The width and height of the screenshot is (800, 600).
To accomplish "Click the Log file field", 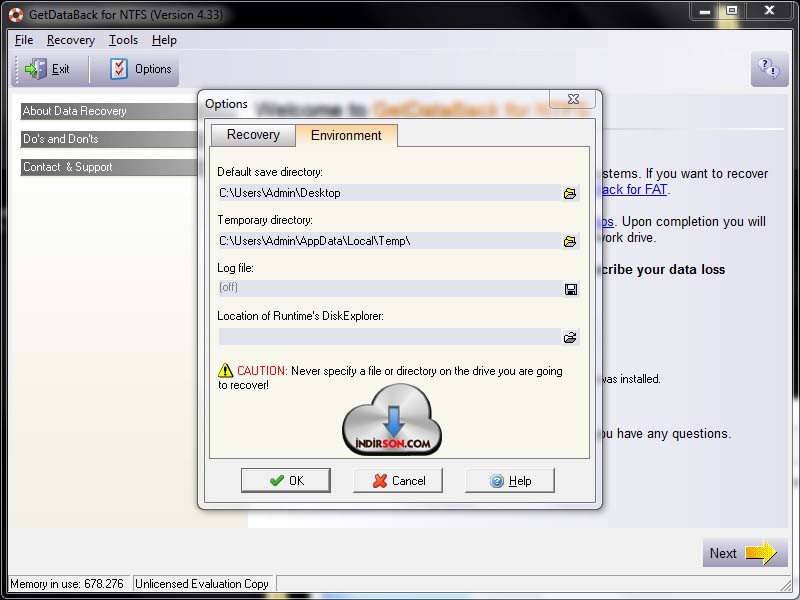I will (x=390, y=288).
